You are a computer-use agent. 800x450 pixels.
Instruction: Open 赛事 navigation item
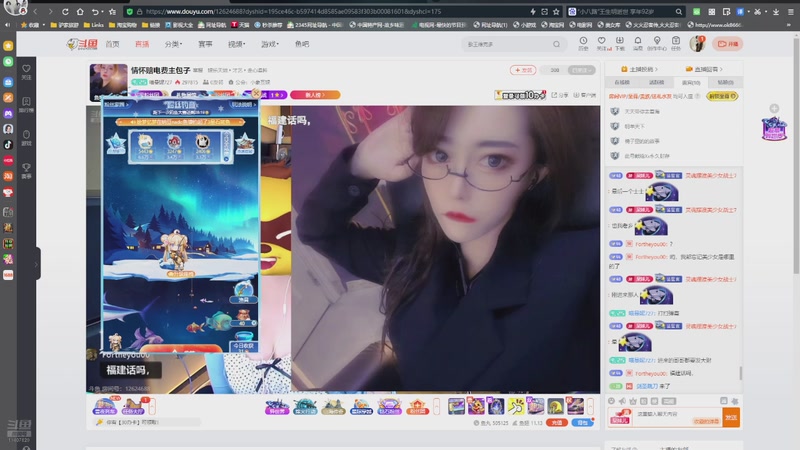pyautogui.click(x=205, y=44)
